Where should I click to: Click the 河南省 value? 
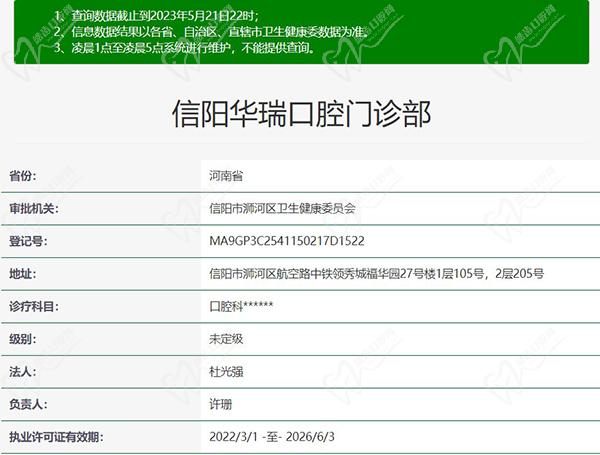[x=226, y=176]
